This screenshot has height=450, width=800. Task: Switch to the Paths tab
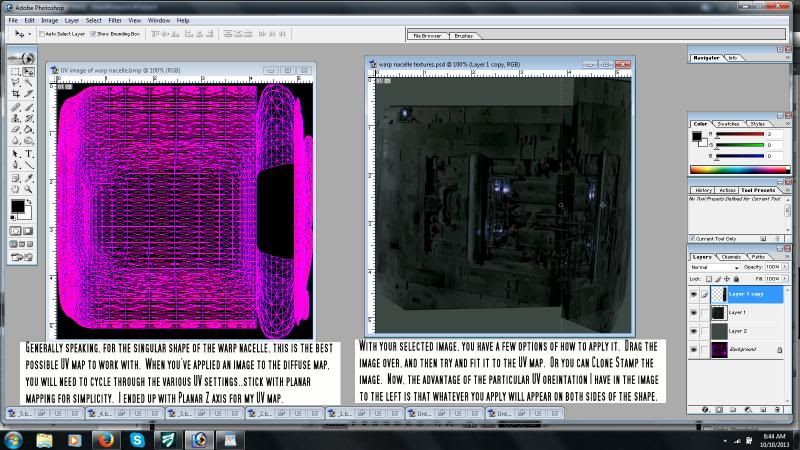click(x=758, y=257)
